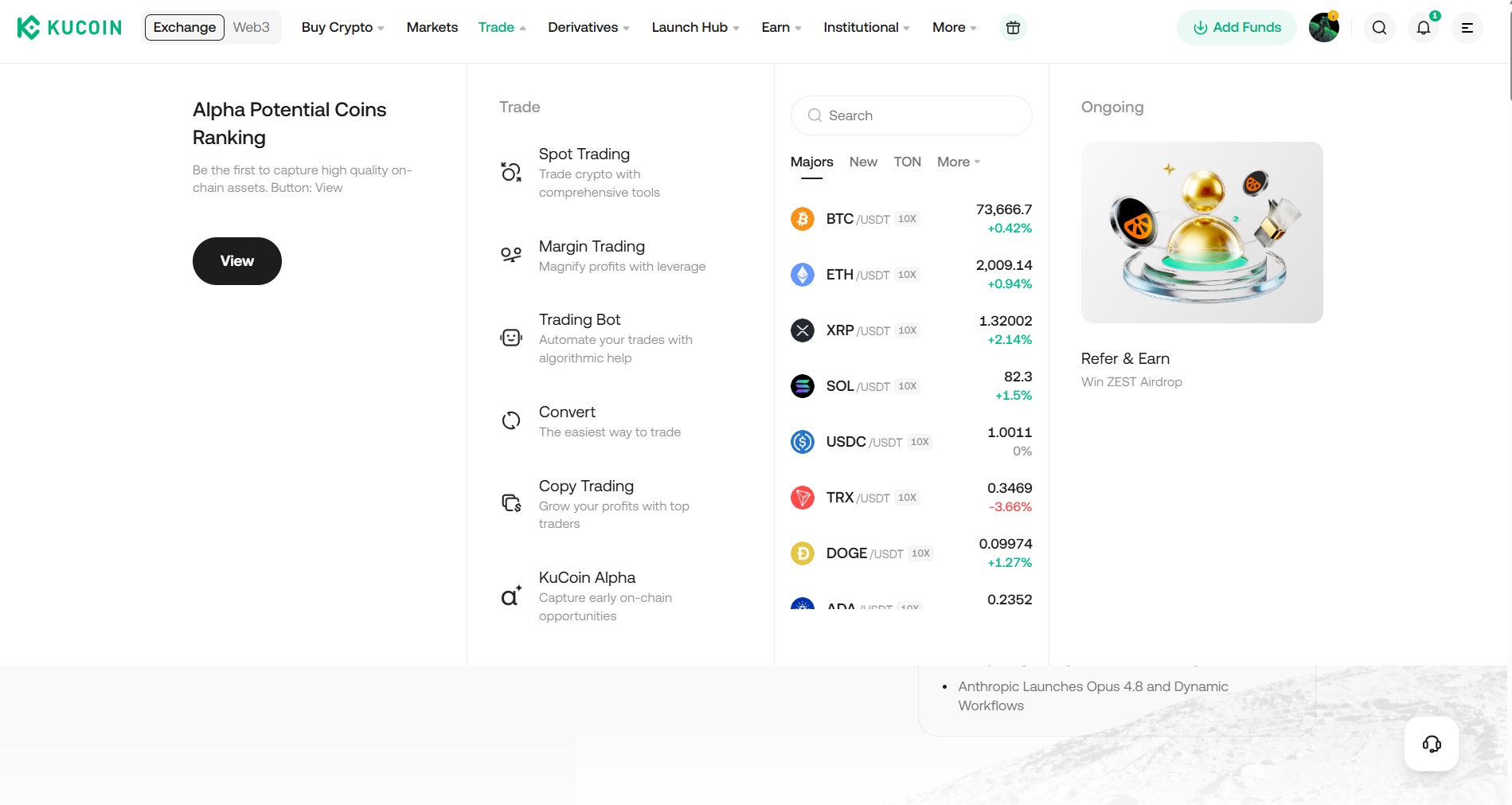Click the Spot Trading icon
Viewport: 1512px width, 805px height.
point(511,172)
